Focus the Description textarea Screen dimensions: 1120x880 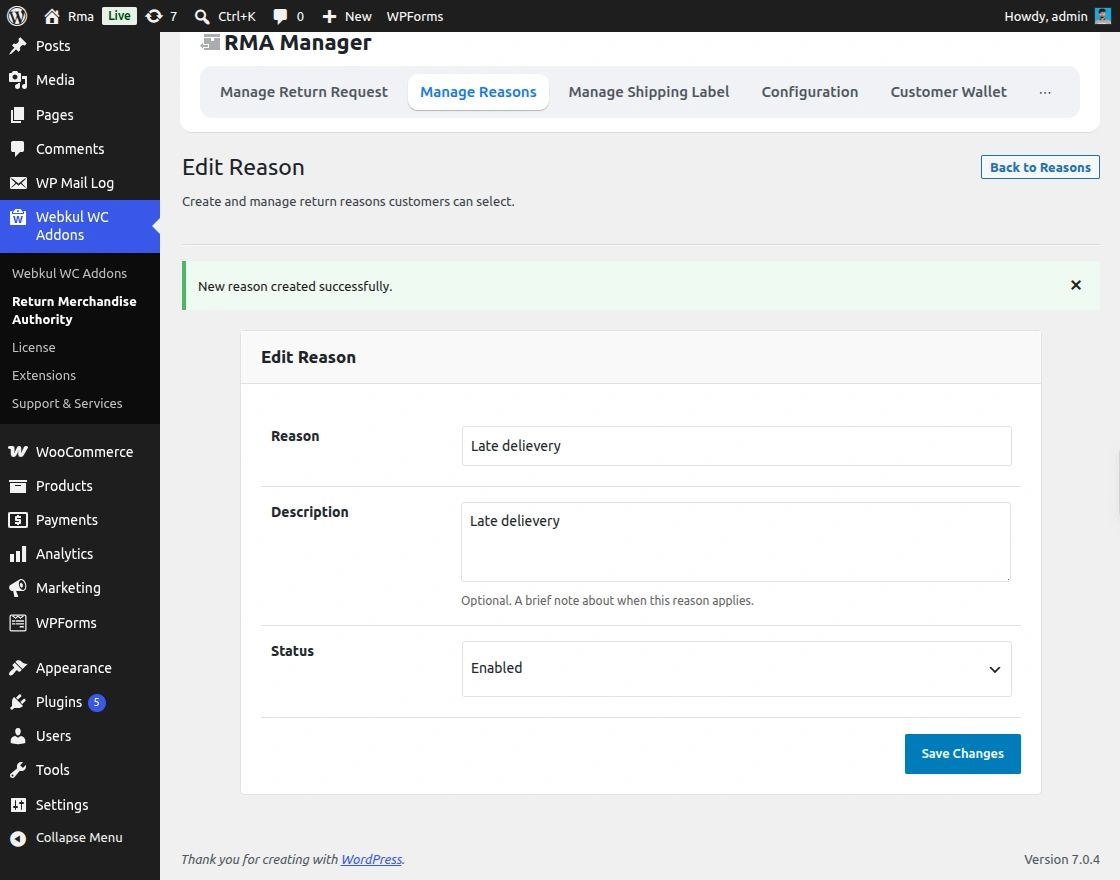coord(736,541)
